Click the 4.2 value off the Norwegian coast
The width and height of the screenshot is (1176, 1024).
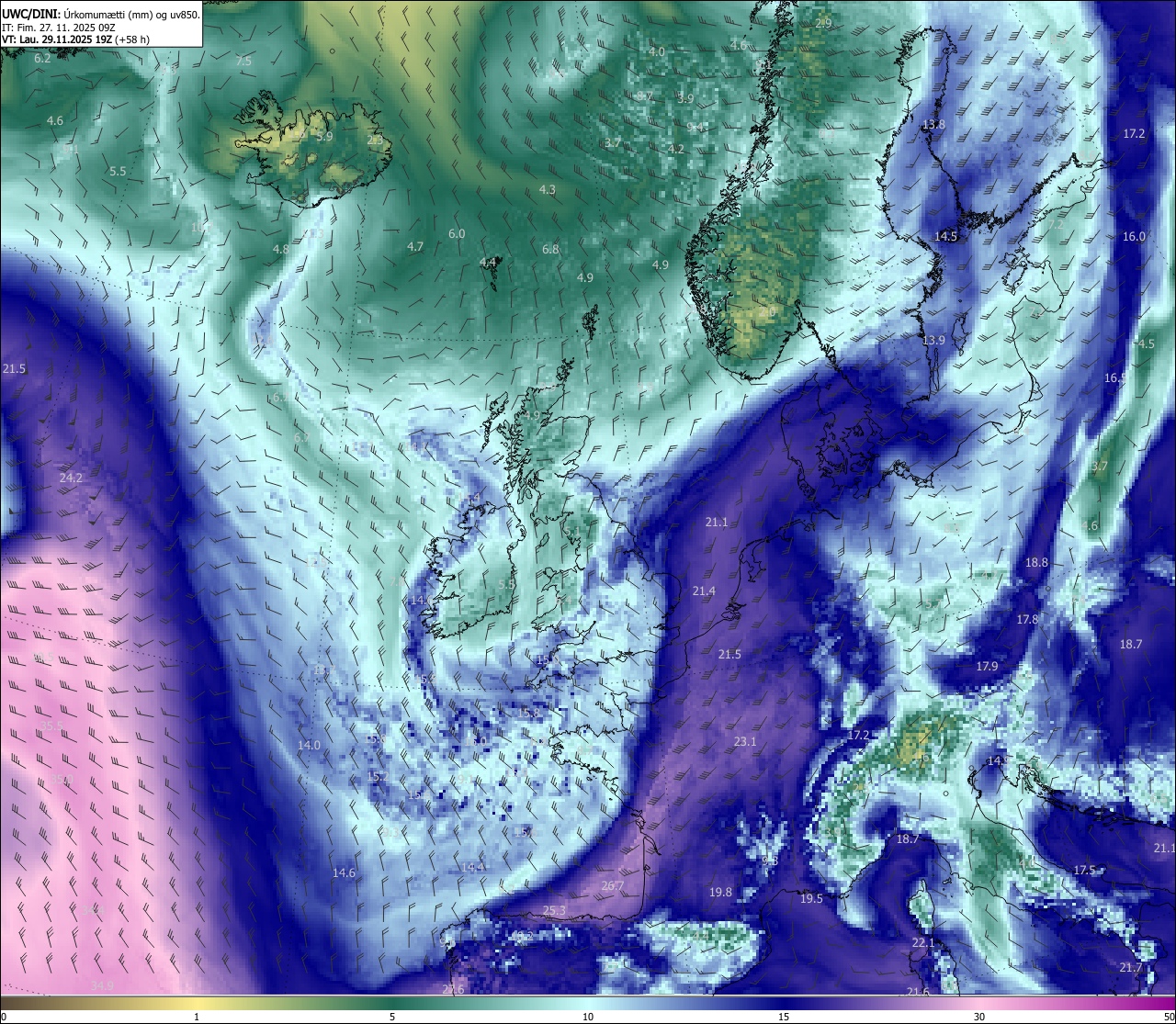pyautogui.click(x=675, y=149)
